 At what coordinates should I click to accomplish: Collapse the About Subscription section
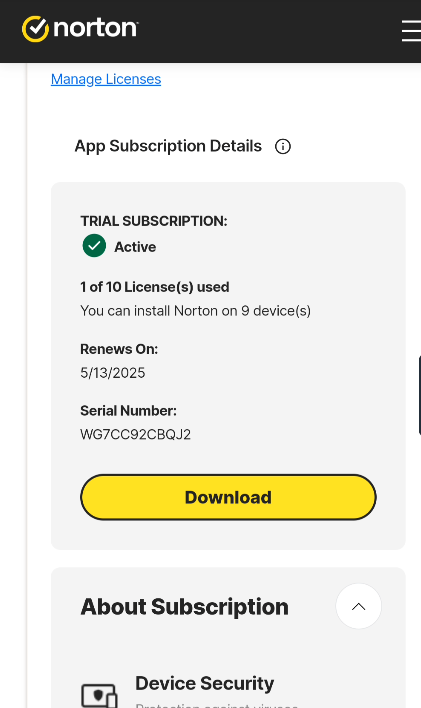[359, 606]
